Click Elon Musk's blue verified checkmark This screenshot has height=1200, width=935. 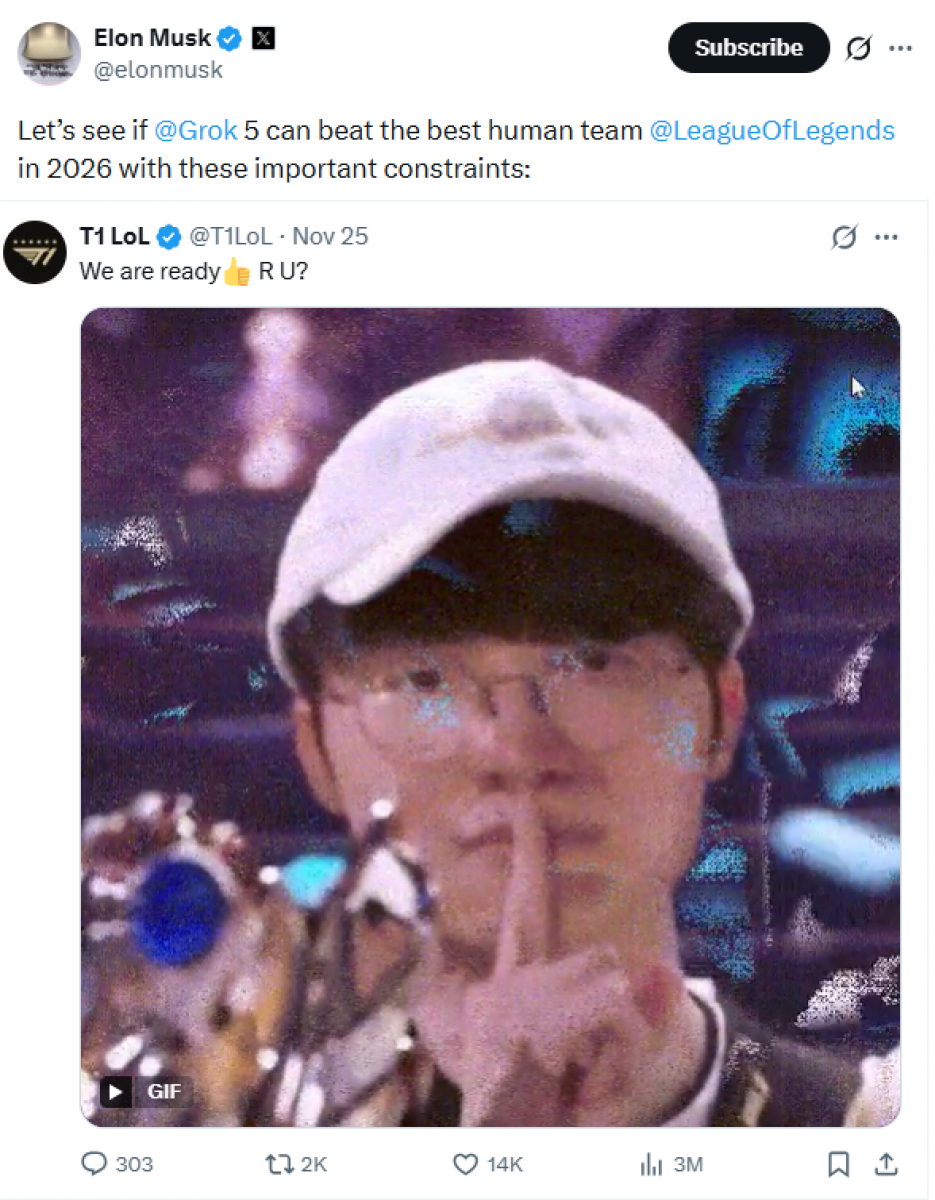231,39
